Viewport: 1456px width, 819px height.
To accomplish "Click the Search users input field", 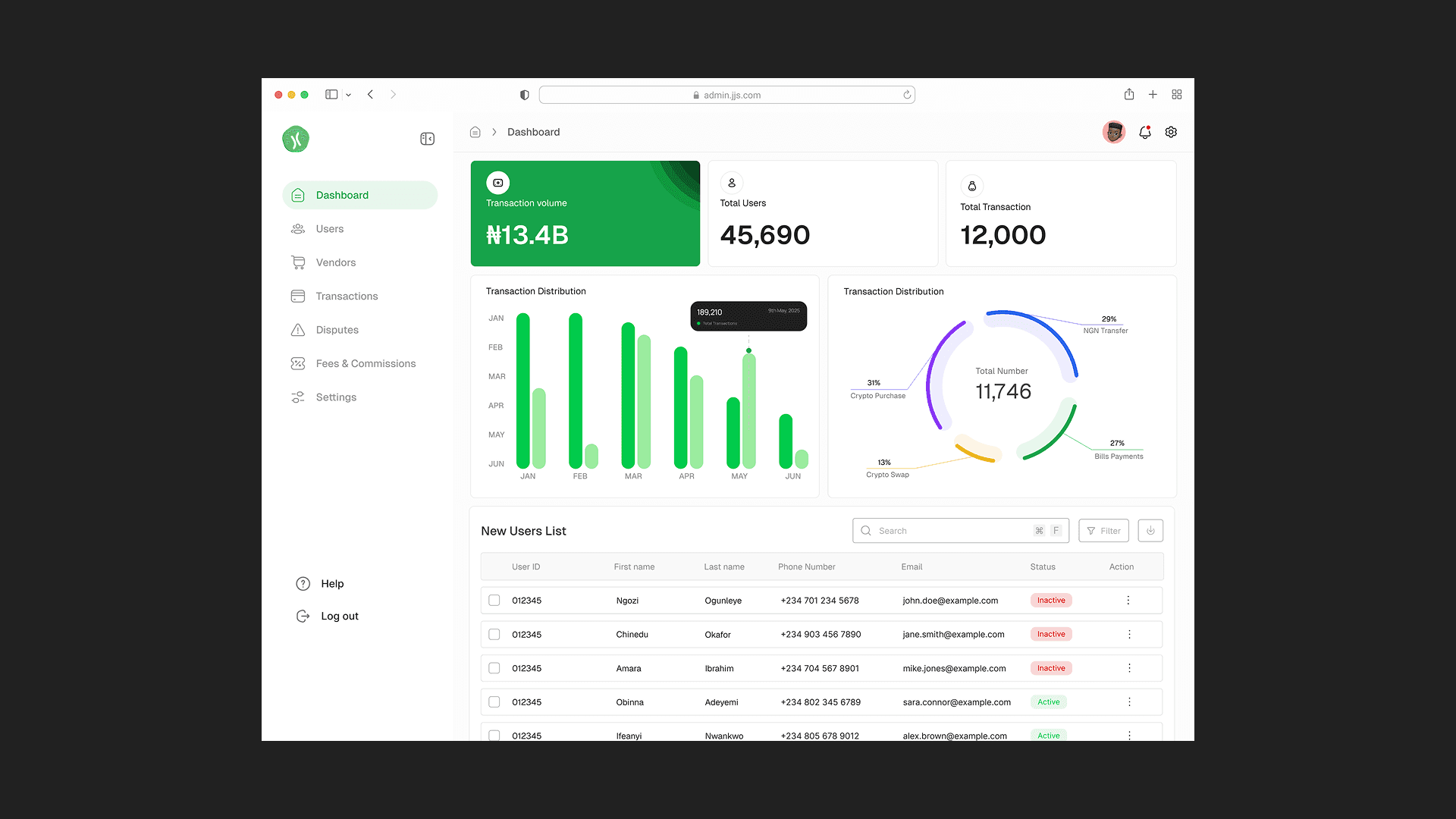I will 952,531.
